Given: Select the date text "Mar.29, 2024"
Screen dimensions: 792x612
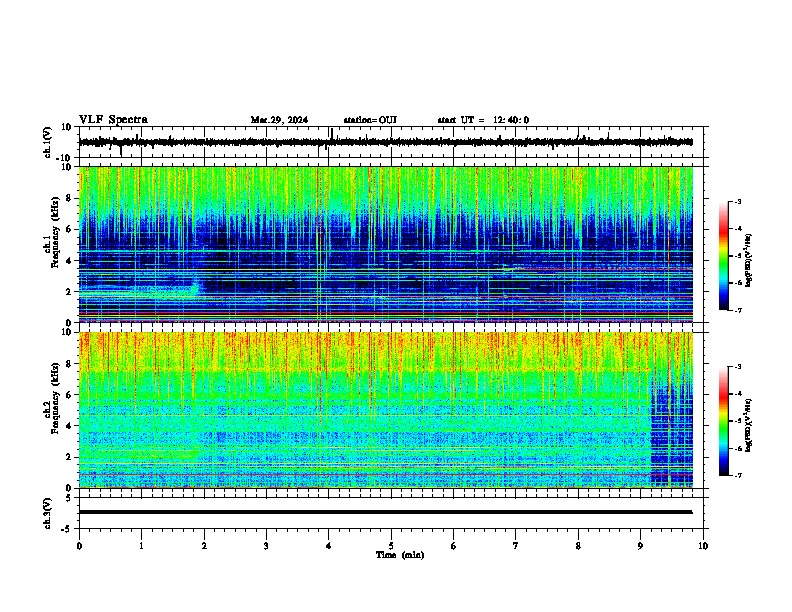Looking at the screenshot, I should (279, 120).
